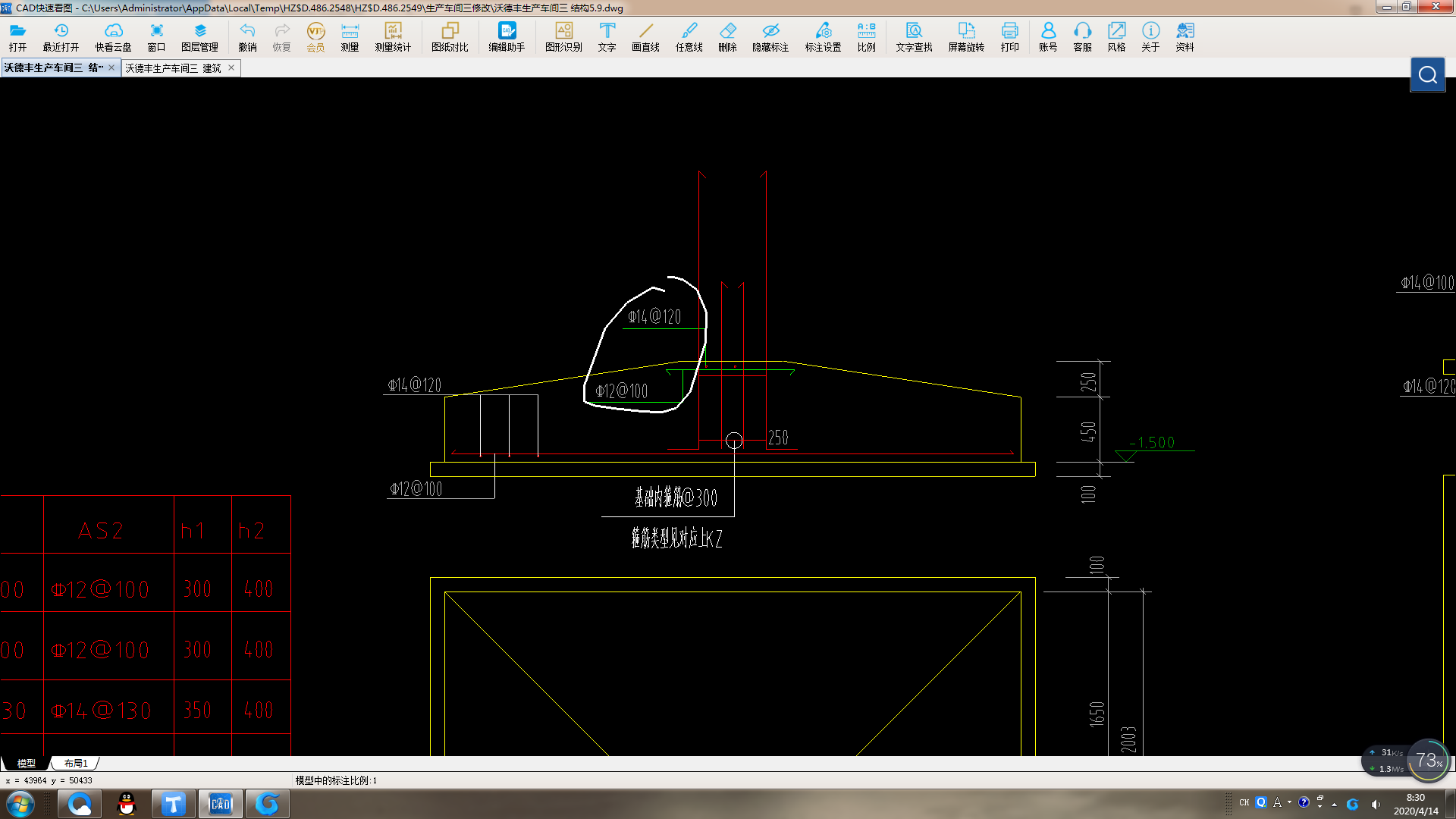1456x819 pixels.
Task: Open the 风格 style settings
Action: 1116,36
